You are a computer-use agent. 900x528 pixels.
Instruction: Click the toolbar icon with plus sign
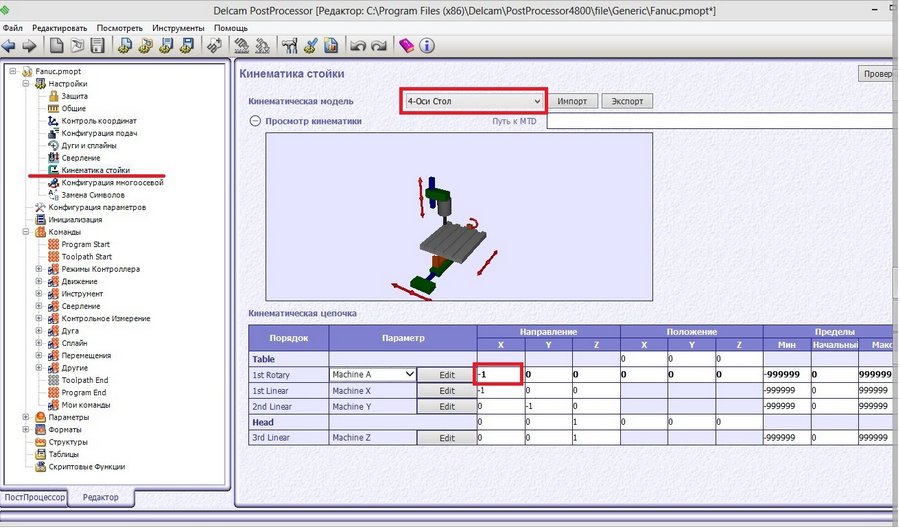tap(215, 46)
